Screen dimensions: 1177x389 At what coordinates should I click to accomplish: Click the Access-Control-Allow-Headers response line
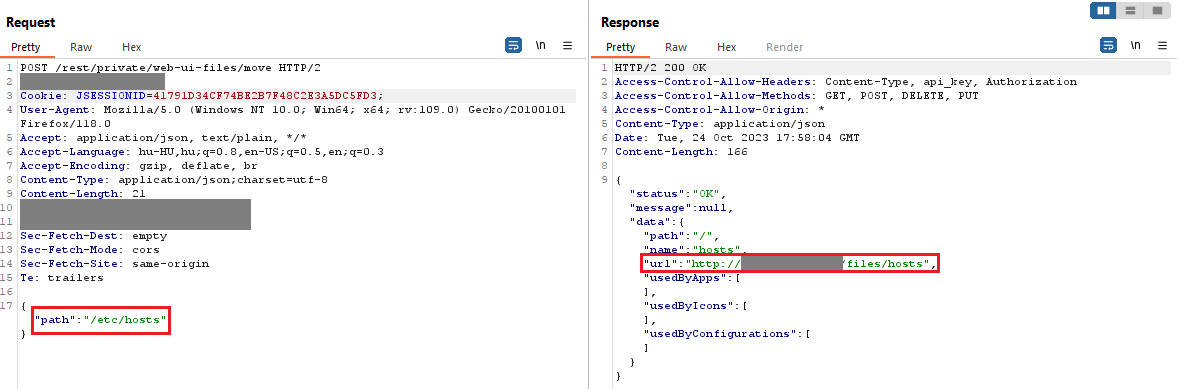click(846, 82)
